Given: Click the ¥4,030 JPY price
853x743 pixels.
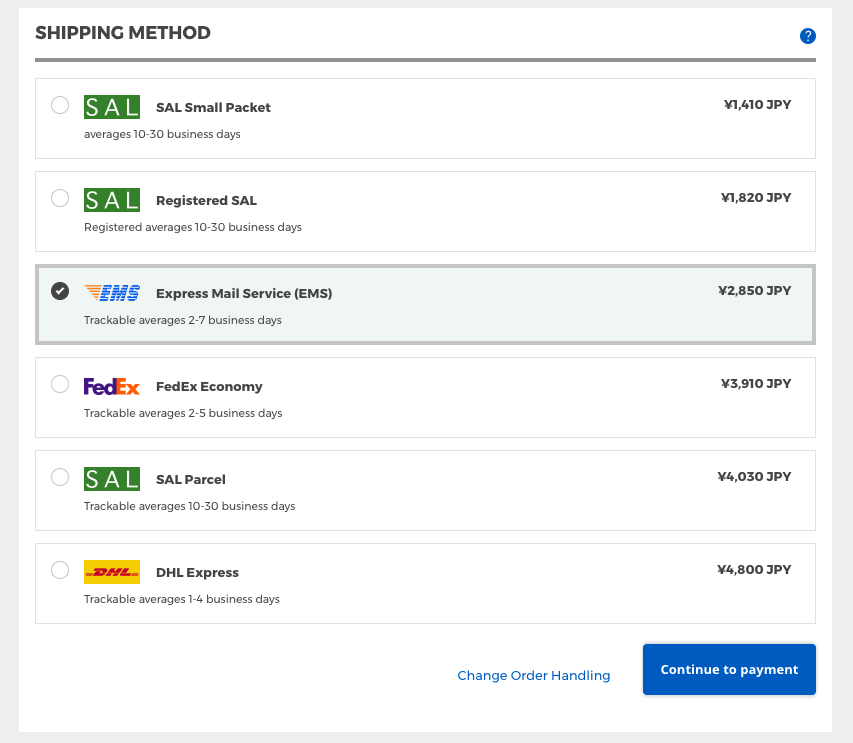Looking at the screenshot, I should click(754, 476).
